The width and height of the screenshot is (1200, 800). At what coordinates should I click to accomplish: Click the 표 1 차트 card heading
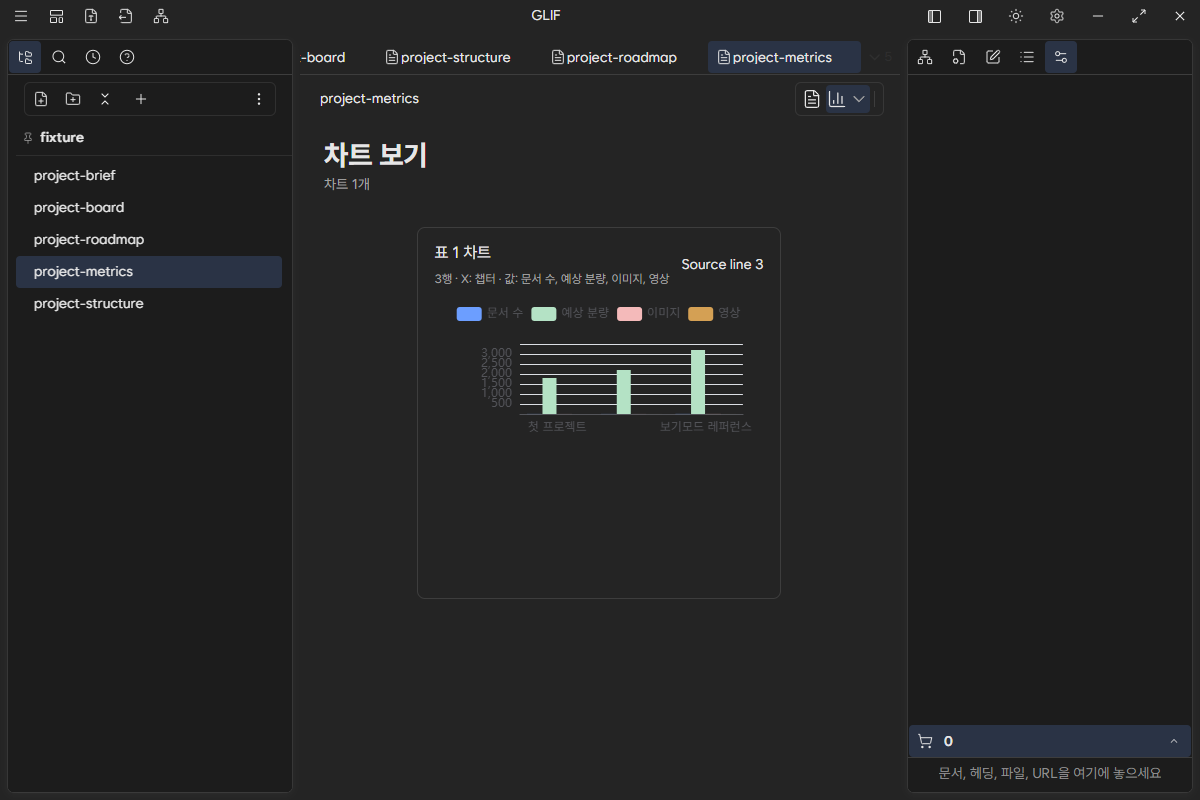(x=463, y=252)
